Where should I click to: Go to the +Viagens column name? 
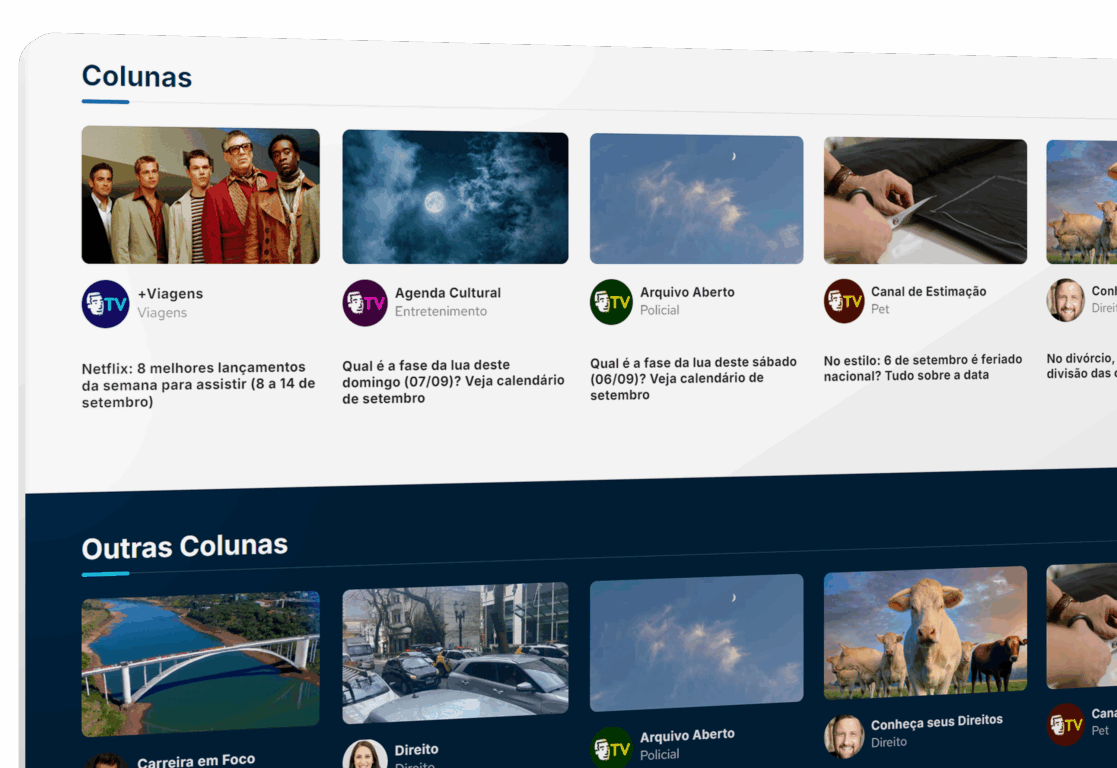click(x=170, y=294)
